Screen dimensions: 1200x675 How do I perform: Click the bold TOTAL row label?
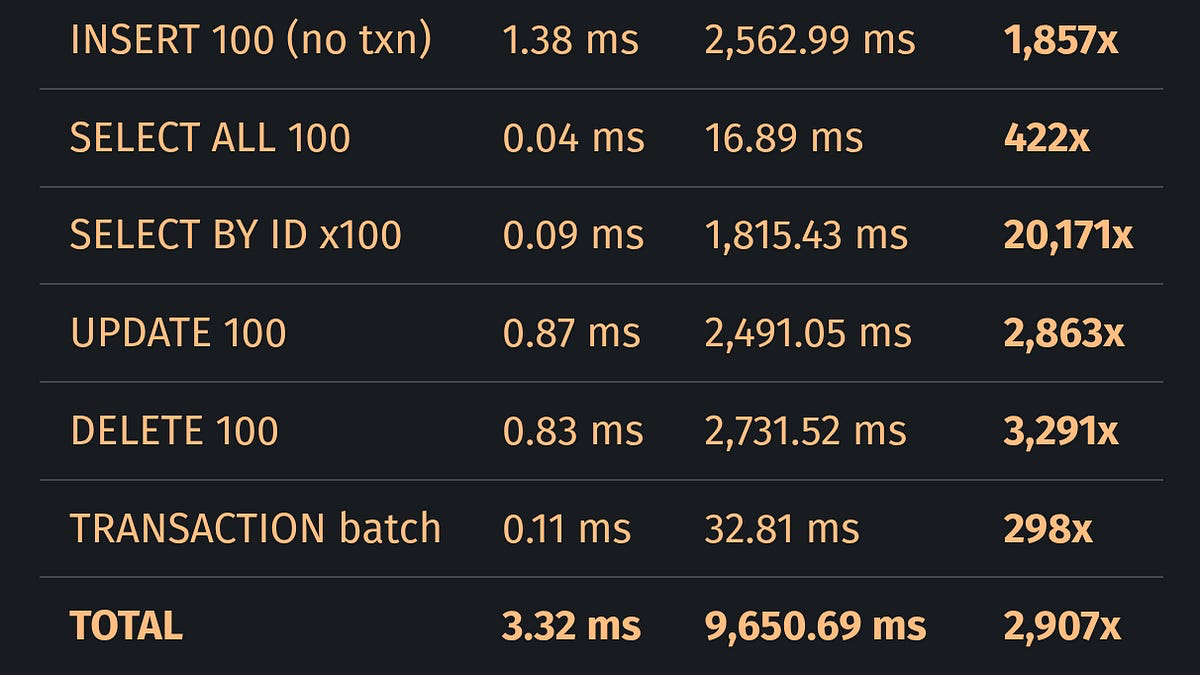click(x=126, y=626)
